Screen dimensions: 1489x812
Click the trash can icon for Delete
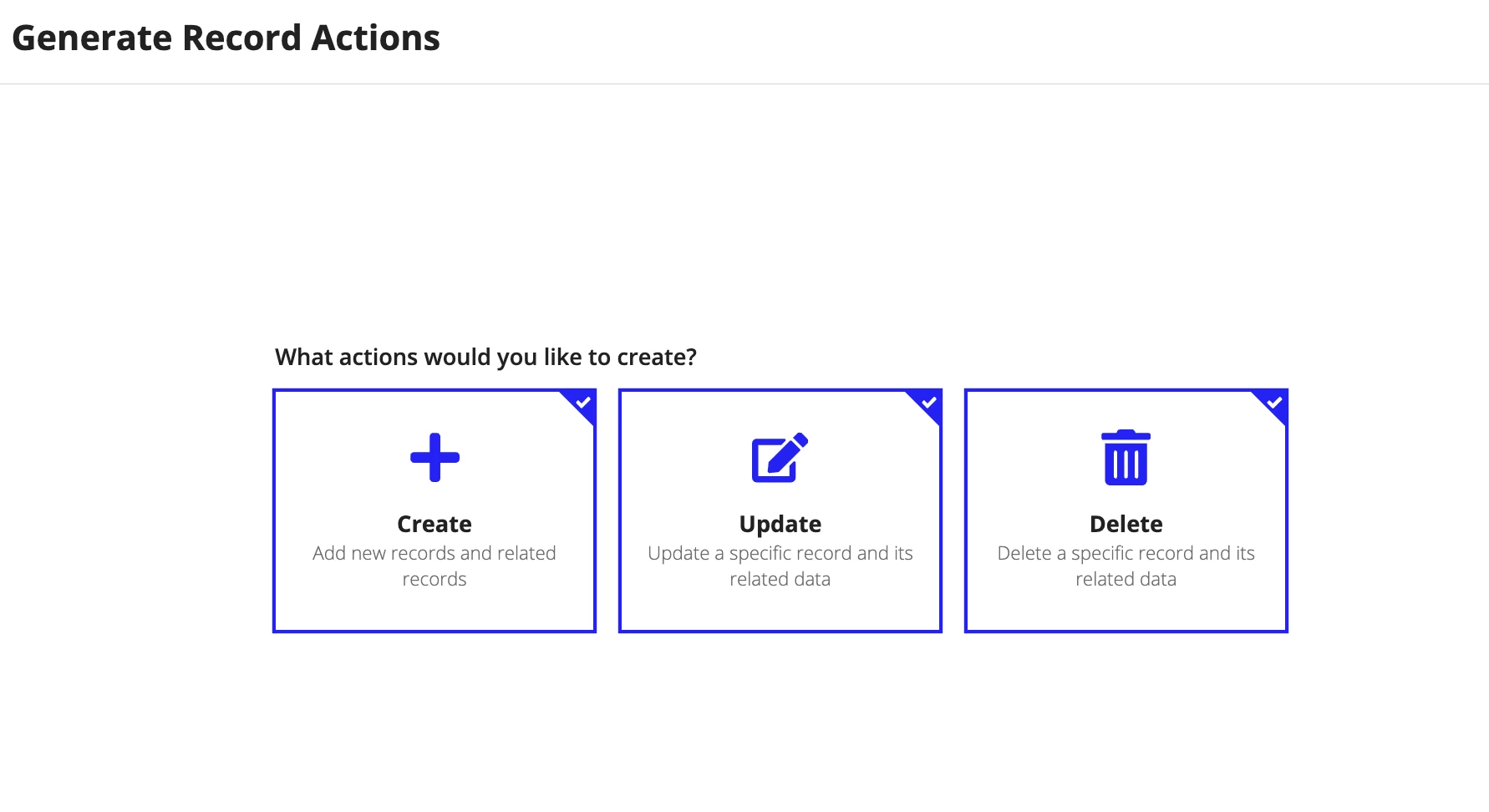pos(1126,458)
